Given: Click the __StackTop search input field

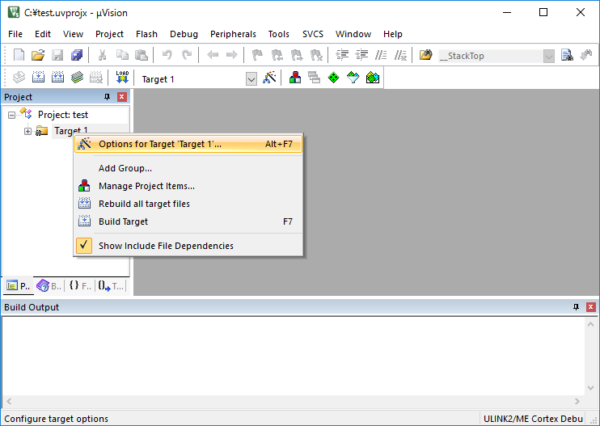Looking at the screenshot, I should pos(491,56).
